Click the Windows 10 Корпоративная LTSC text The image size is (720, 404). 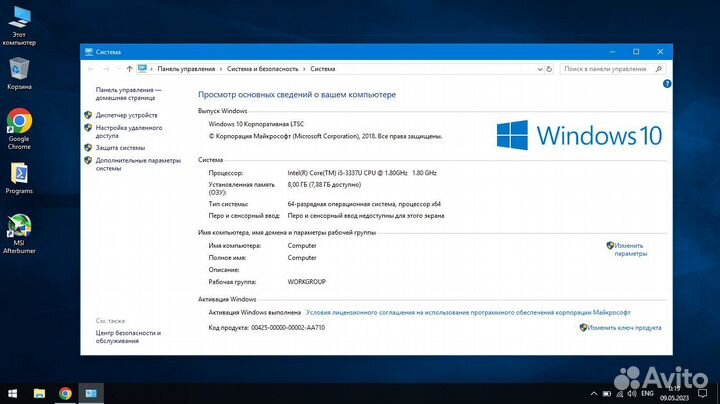tap(256, 124)
